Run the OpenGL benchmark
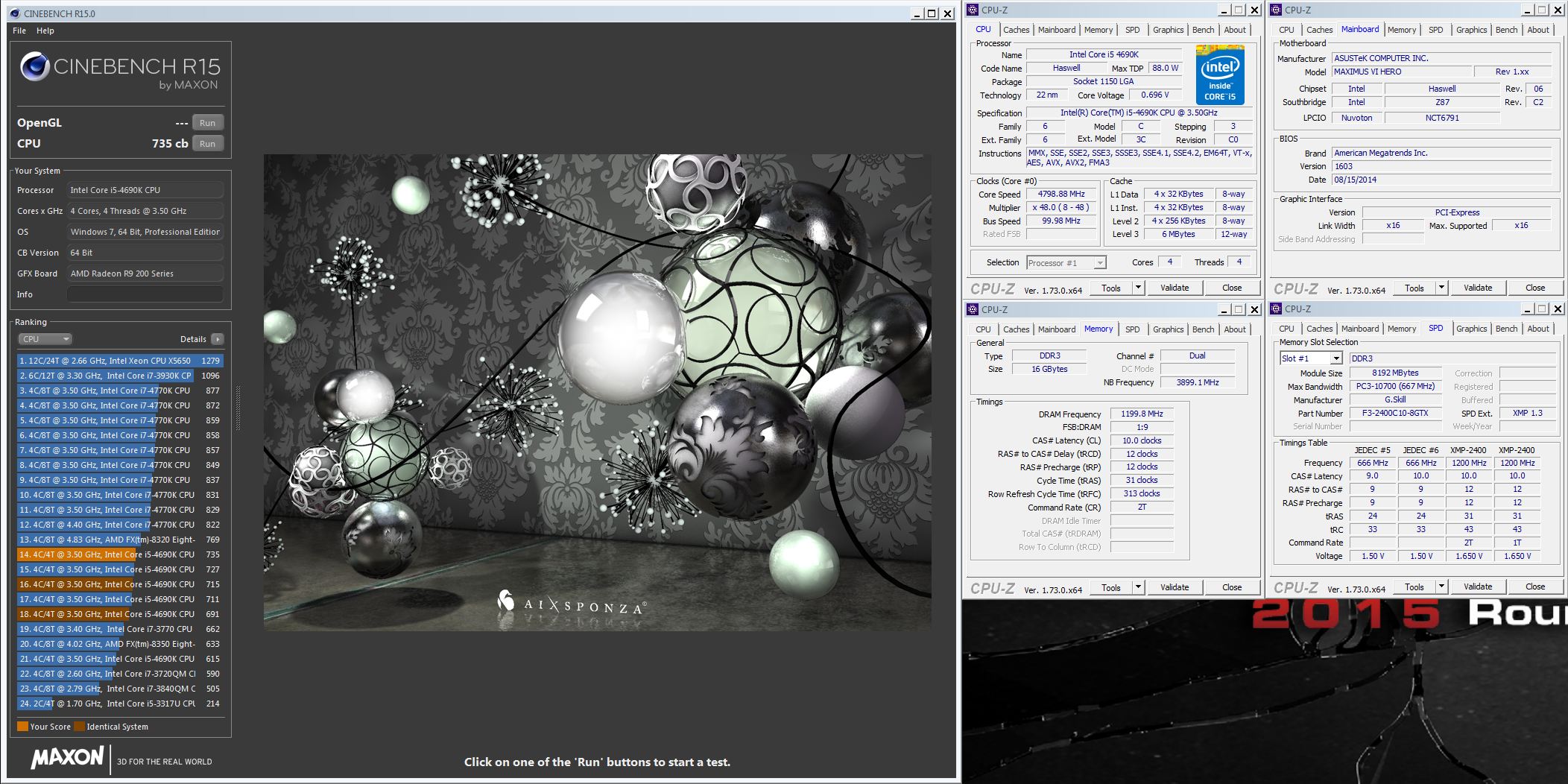Viewport: 1568px width, 784px height. click(x=208, y=123)
